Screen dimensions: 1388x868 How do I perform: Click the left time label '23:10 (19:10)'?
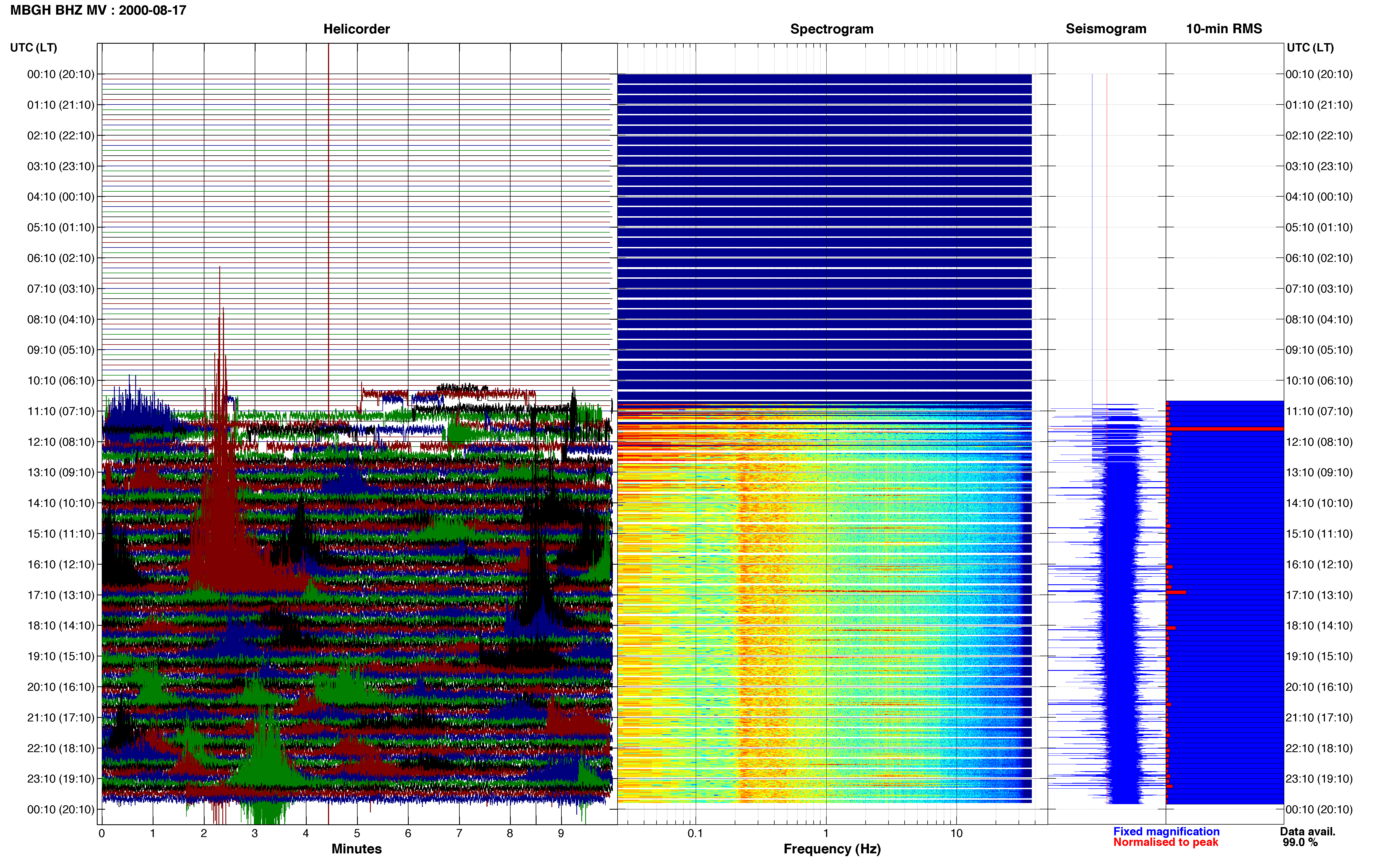click(61, 779)
